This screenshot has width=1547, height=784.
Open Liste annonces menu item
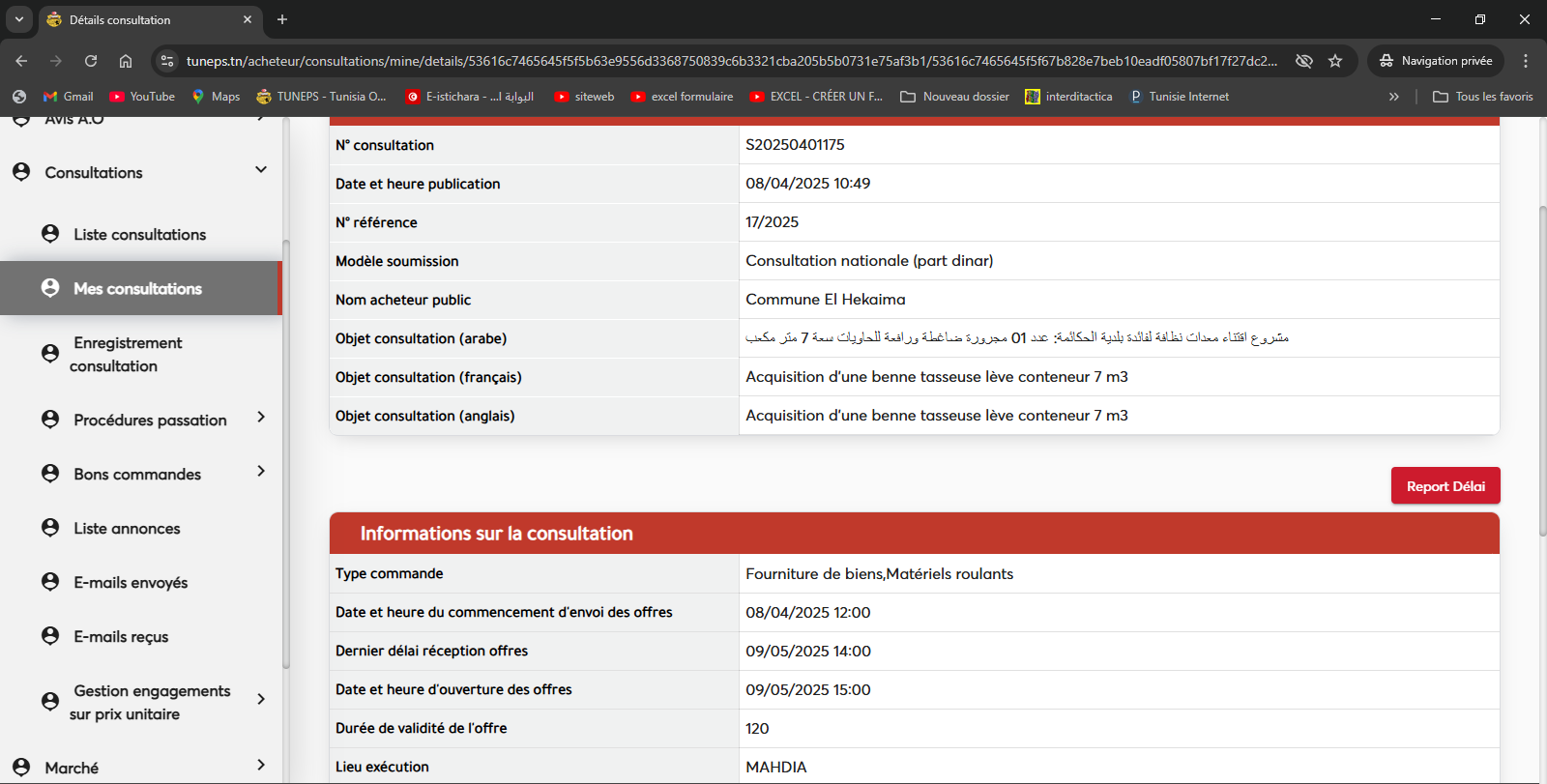(x=127, y=529)
